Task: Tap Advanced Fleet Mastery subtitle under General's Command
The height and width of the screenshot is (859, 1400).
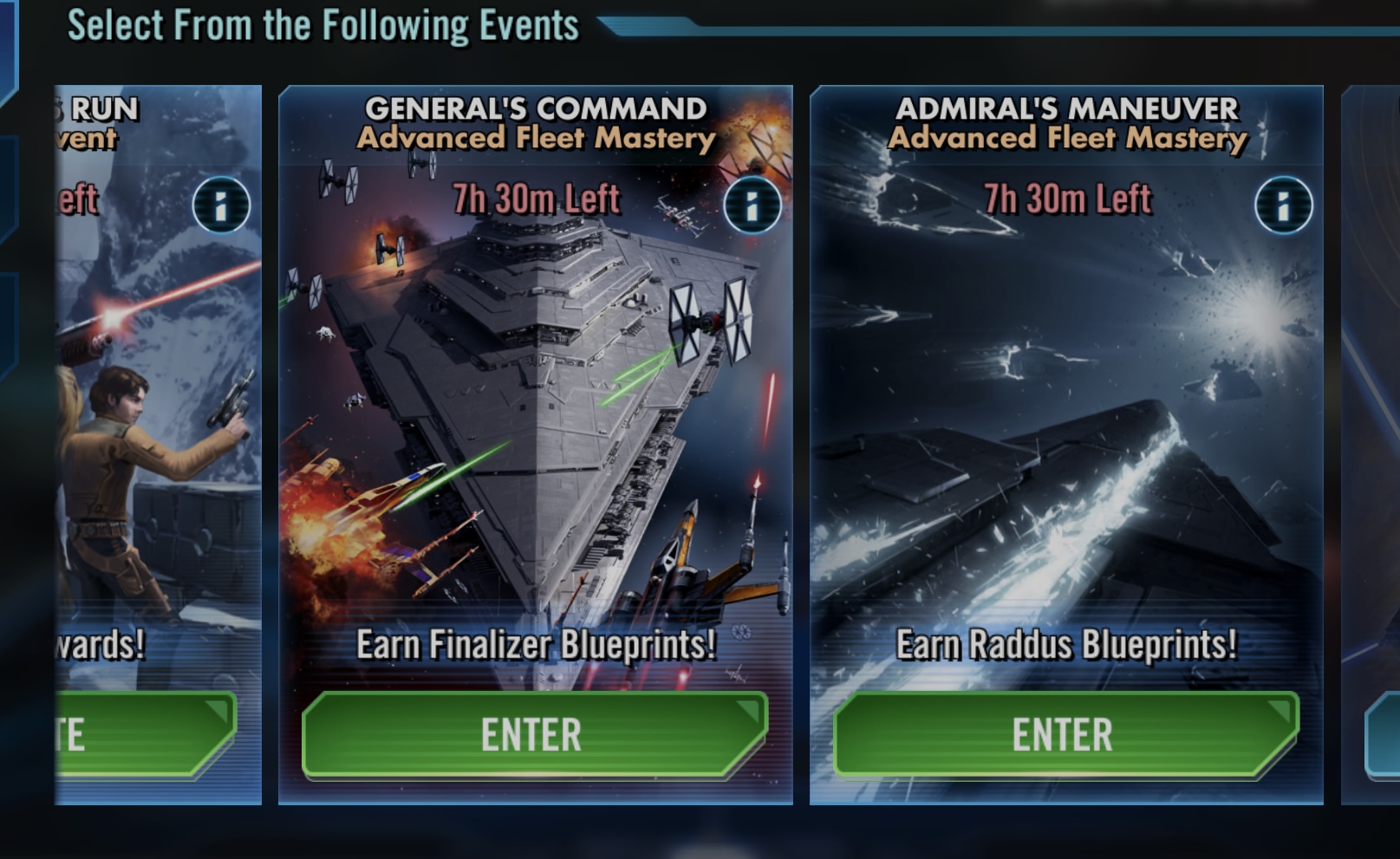Action: point(536,138)
